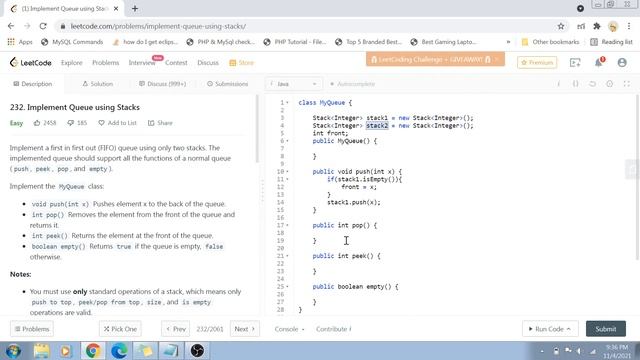This screenshot has width=640, height=360.
Task: Switch to the Description tab
Action: tap(33, 84)
